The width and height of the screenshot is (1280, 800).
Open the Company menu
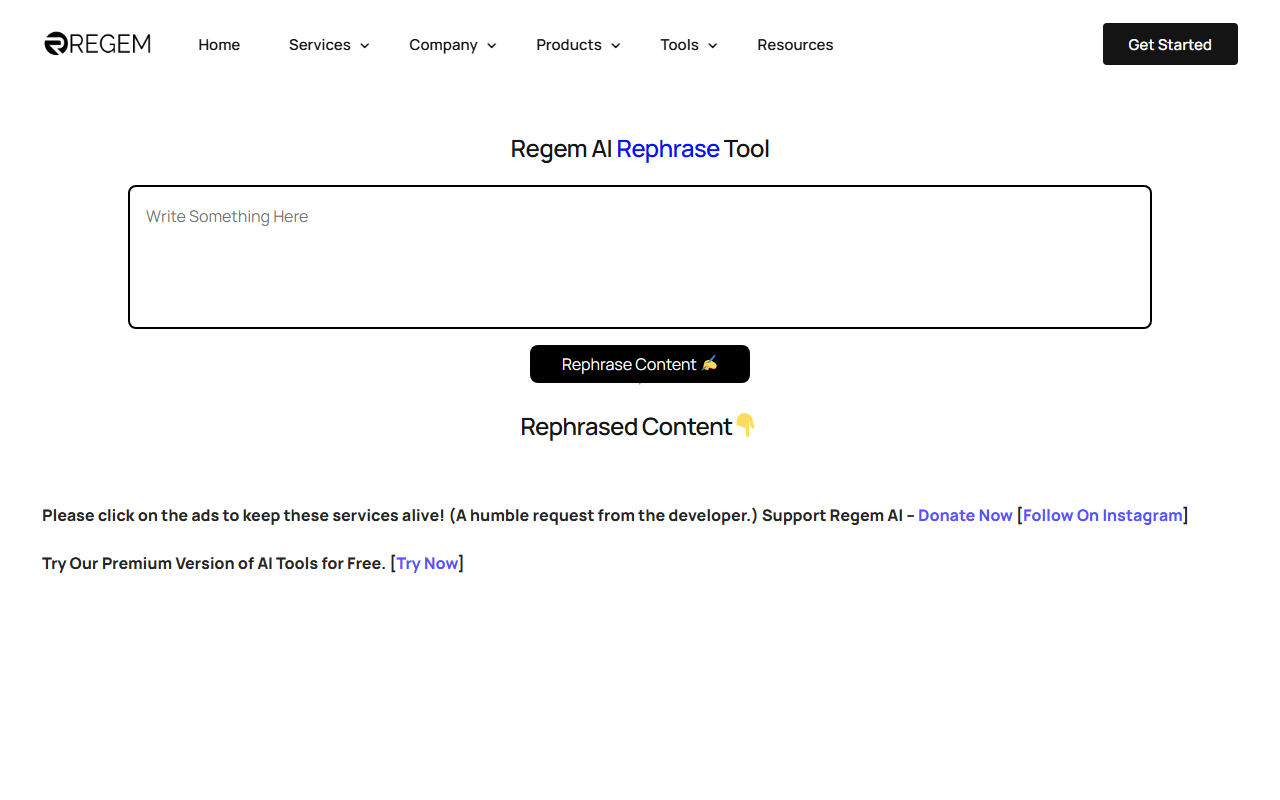click(443, 45)
